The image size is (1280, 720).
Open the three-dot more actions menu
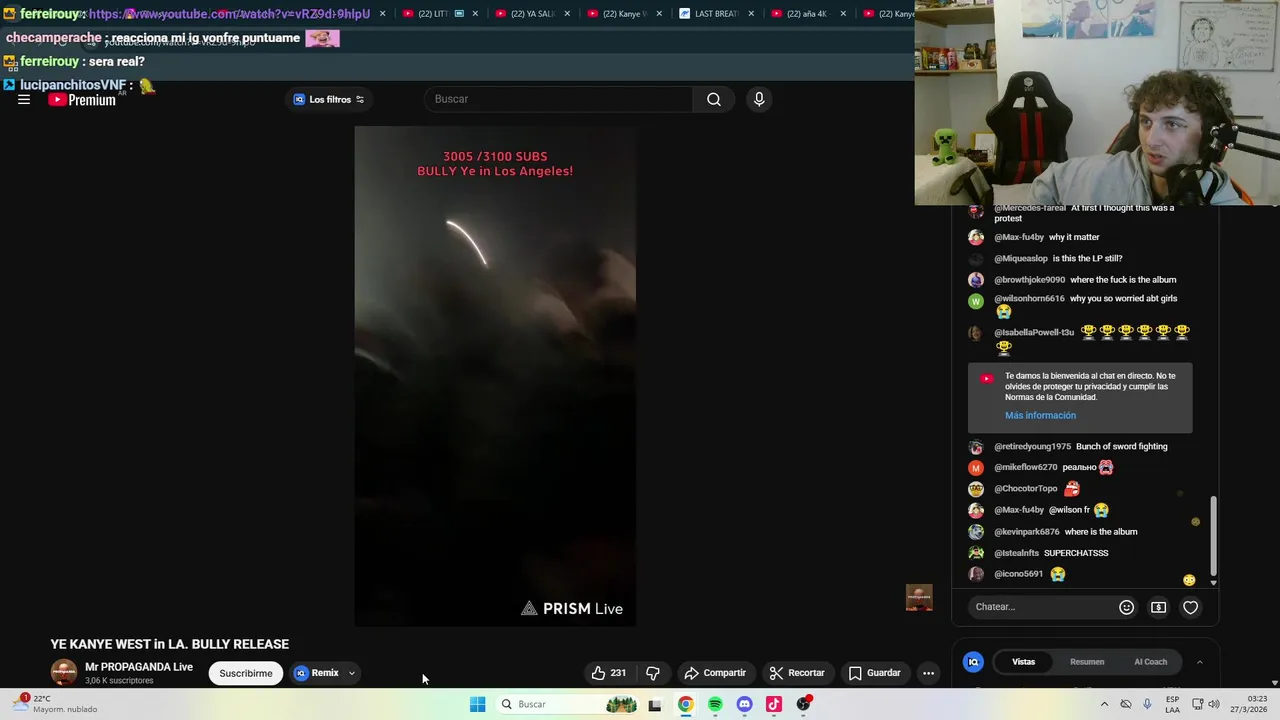point(928,673)
